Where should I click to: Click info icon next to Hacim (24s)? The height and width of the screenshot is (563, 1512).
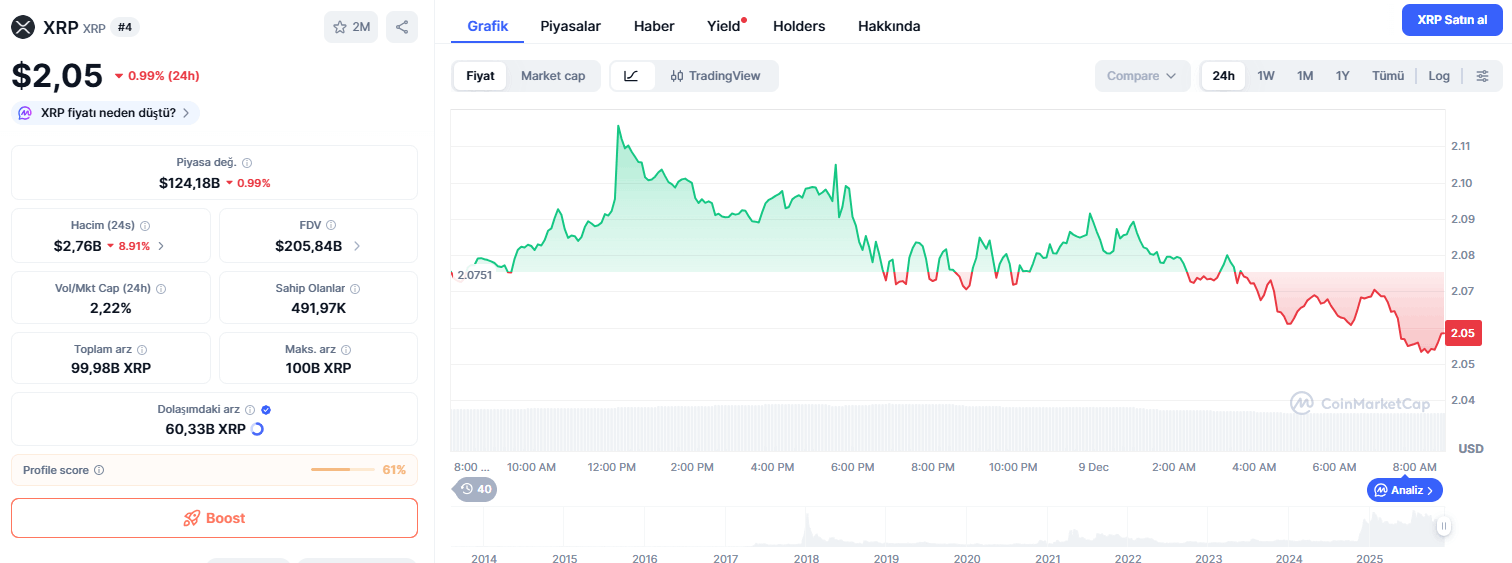coord(145,226)
